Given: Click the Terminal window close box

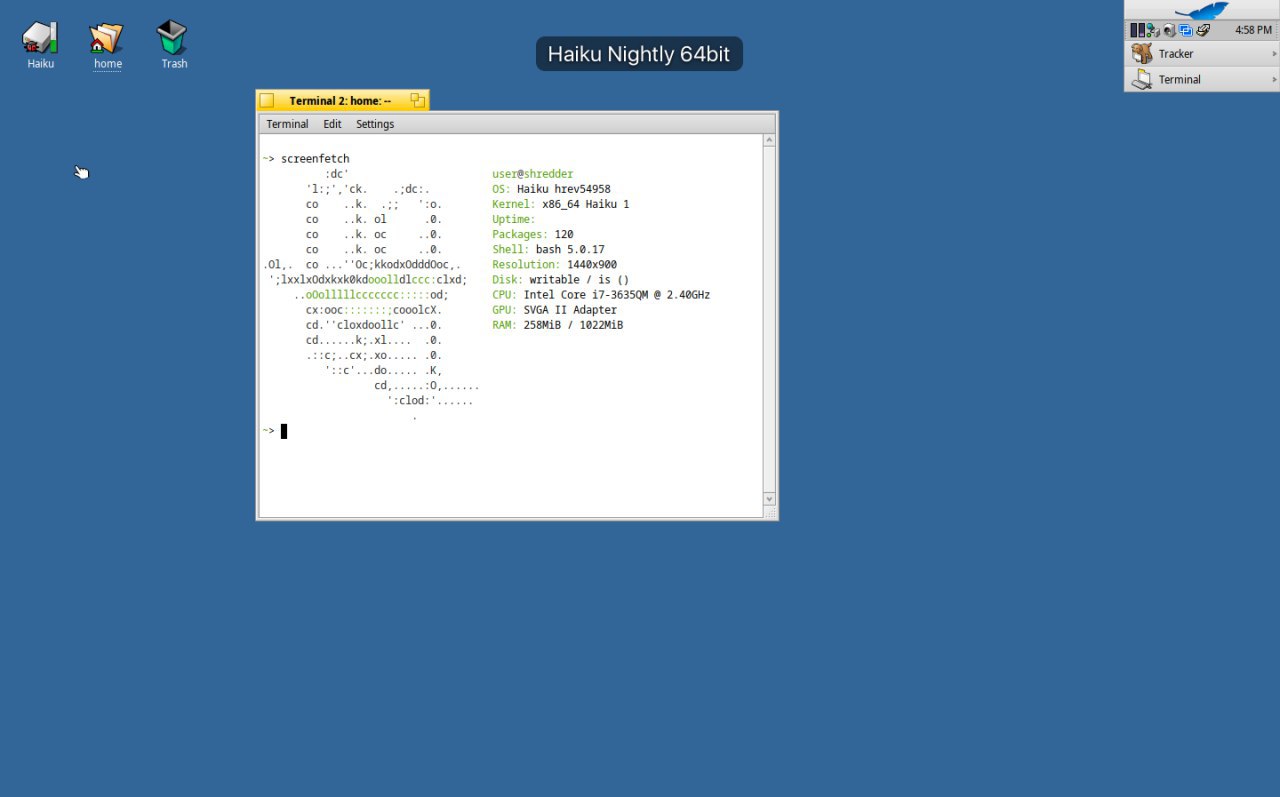Looking at the screenshot, I should [x=266, y=100].
